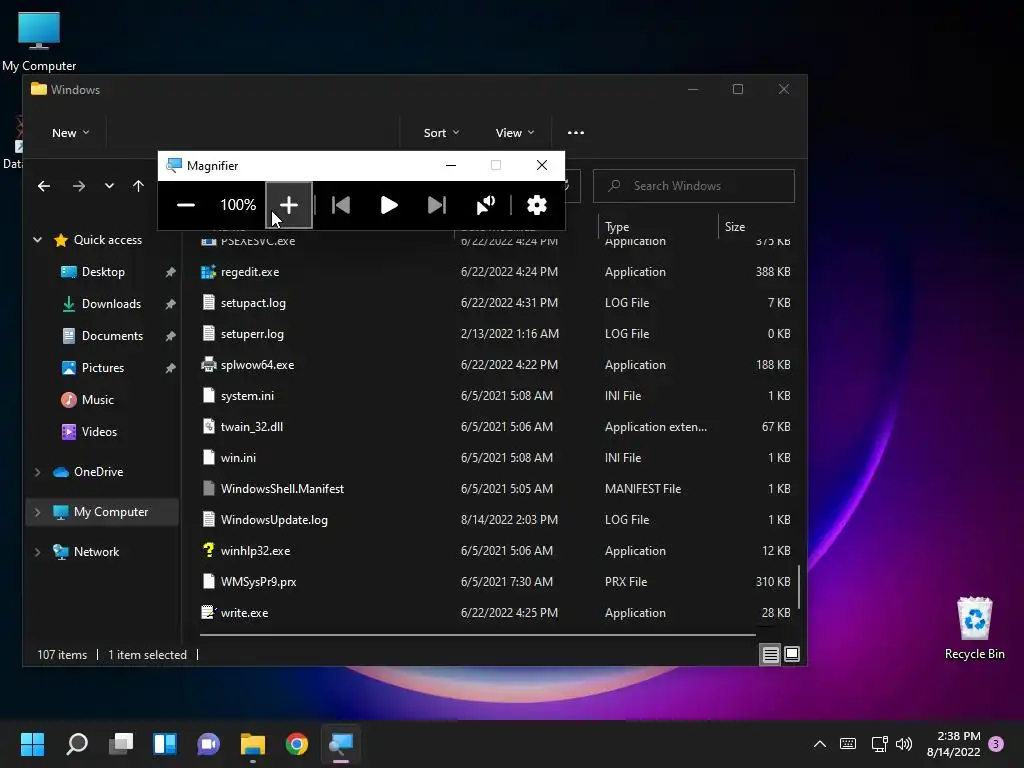Image resolution: width=1024 pixels, height=768 pixels.
Task: Select Network in navigation pane
Action: click(96, 552)
